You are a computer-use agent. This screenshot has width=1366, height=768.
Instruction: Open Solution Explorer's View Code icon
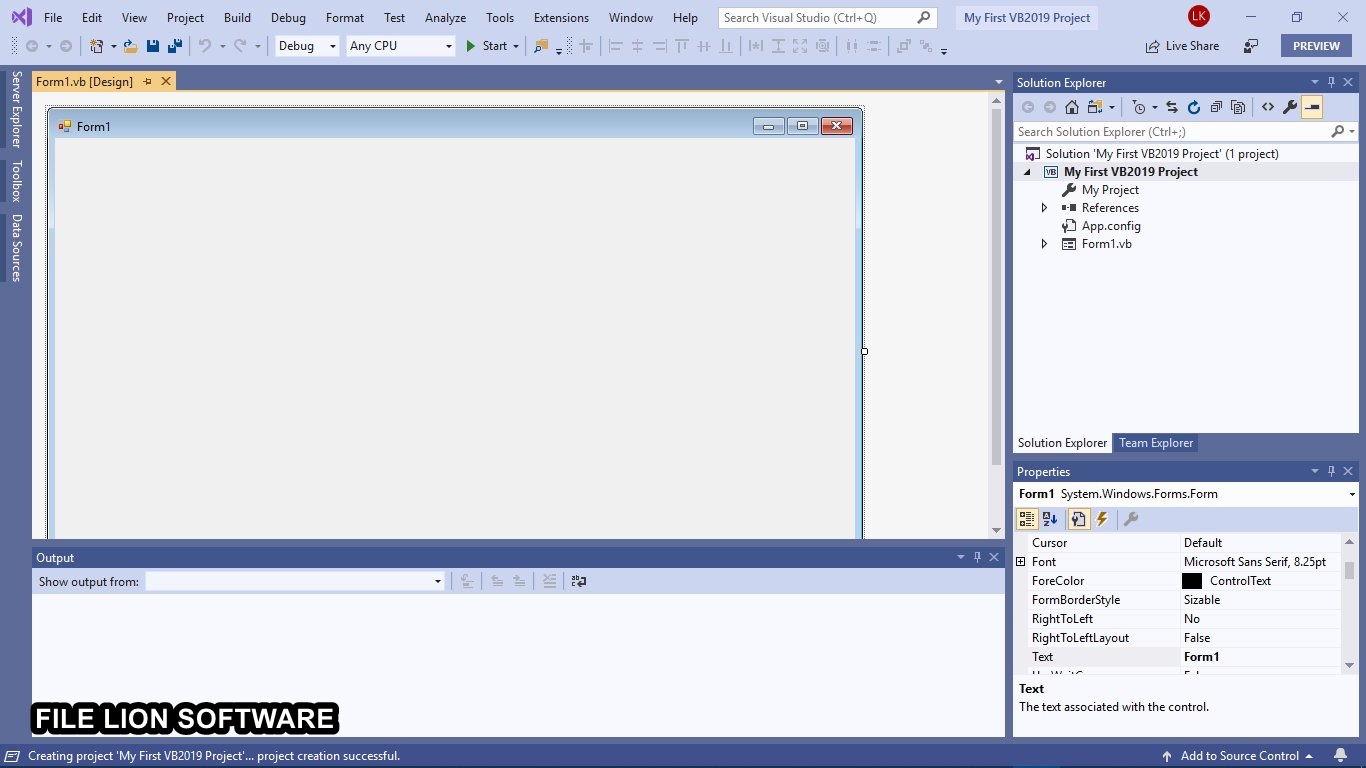[x=1269, y=107]
